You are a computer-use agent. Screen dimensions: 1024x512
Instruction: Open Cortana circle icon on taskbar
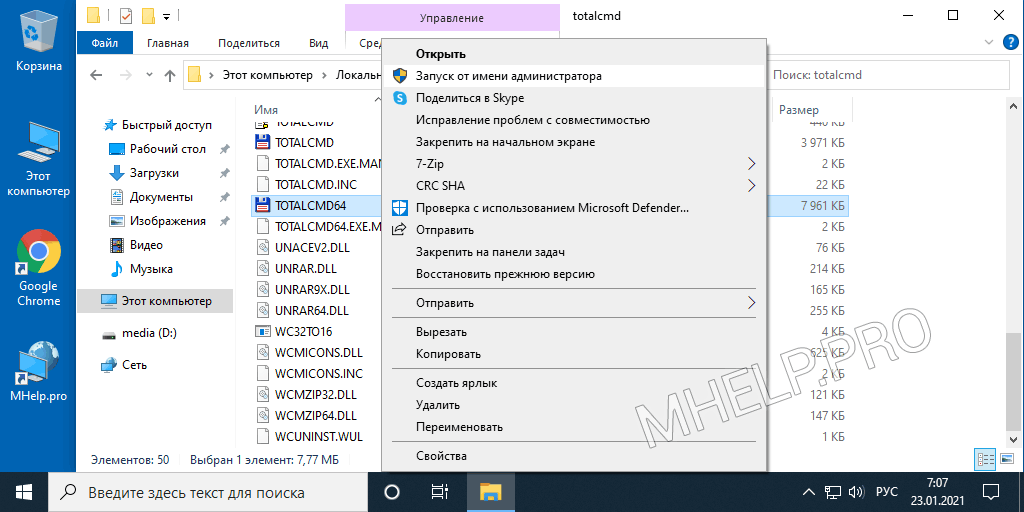click(392, 492)
